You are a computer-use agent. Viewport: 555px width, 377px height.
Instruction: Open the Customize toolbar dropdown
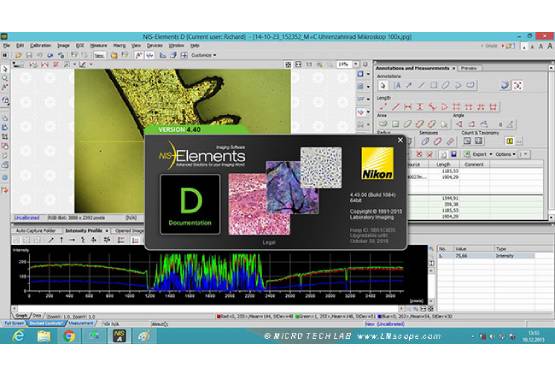[x=204, y=55]
